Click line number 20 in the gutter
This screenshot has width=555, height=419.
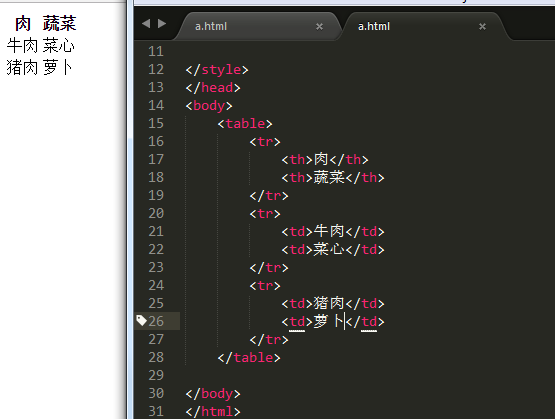156,213
